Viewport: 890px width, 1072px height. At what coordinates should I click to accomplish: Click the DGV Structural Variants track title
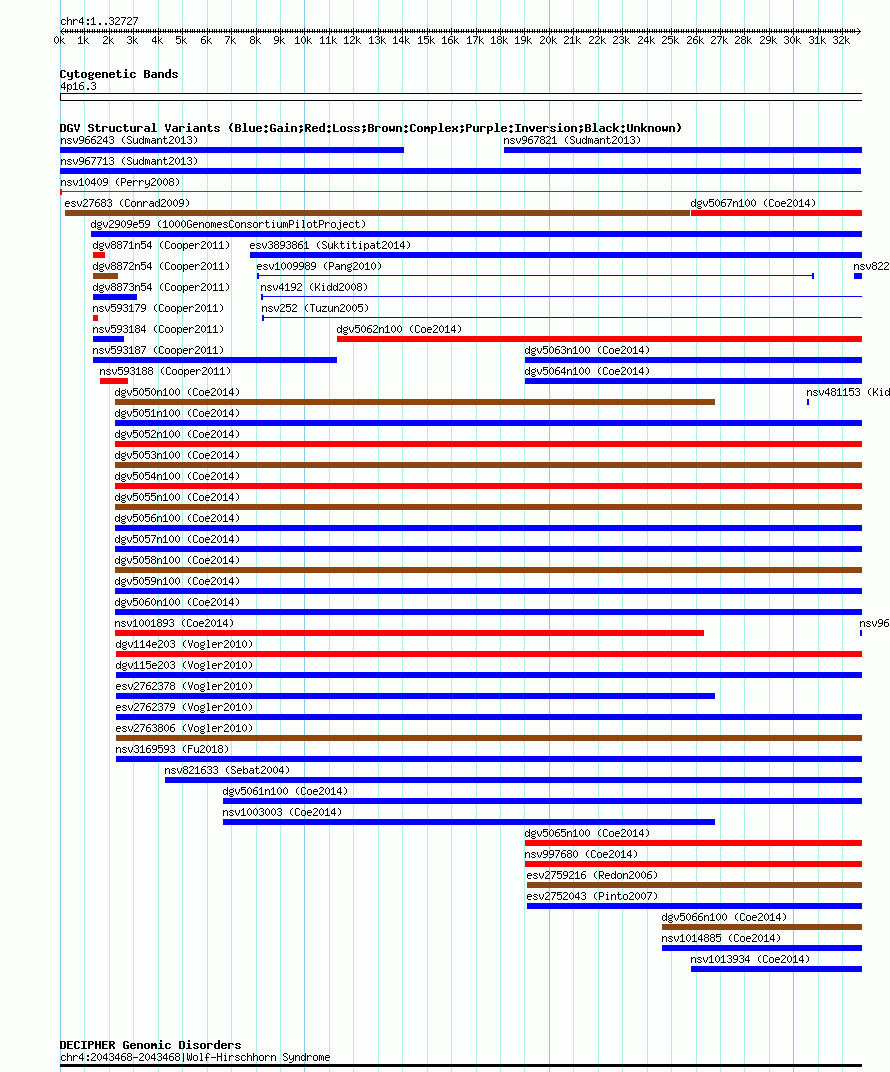point(370,128)
